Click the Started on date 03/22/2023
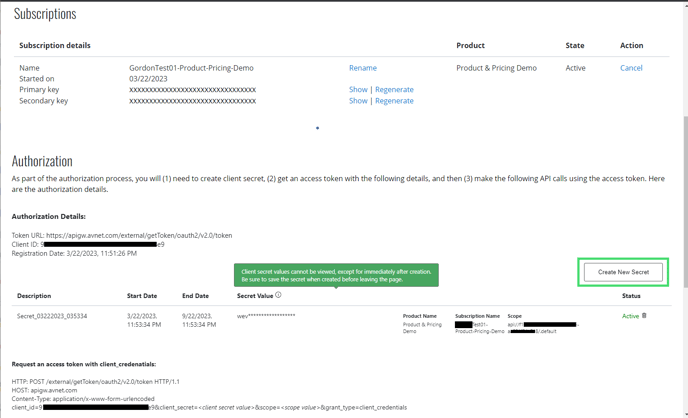The width and height of the screenshot is (688, 418). point(148,79)
